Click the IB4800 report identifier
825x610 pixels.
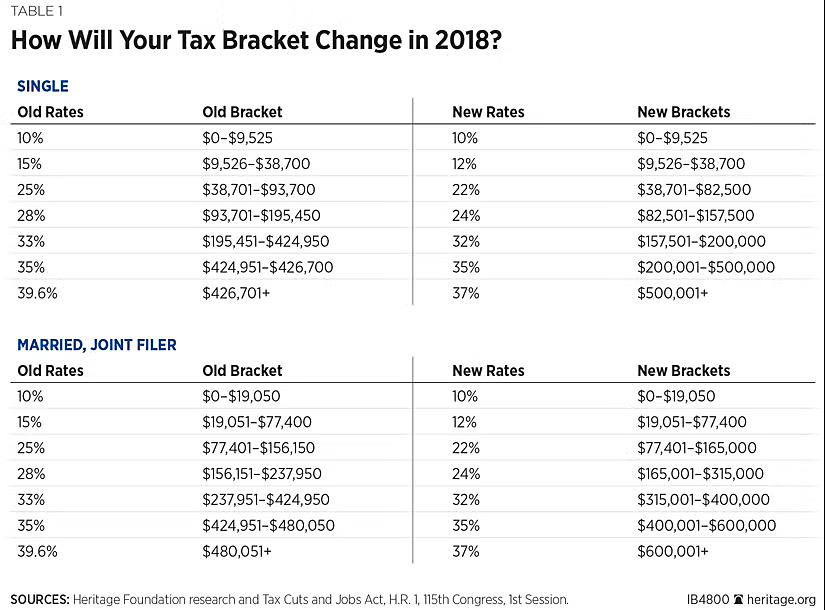coord(708,600)
